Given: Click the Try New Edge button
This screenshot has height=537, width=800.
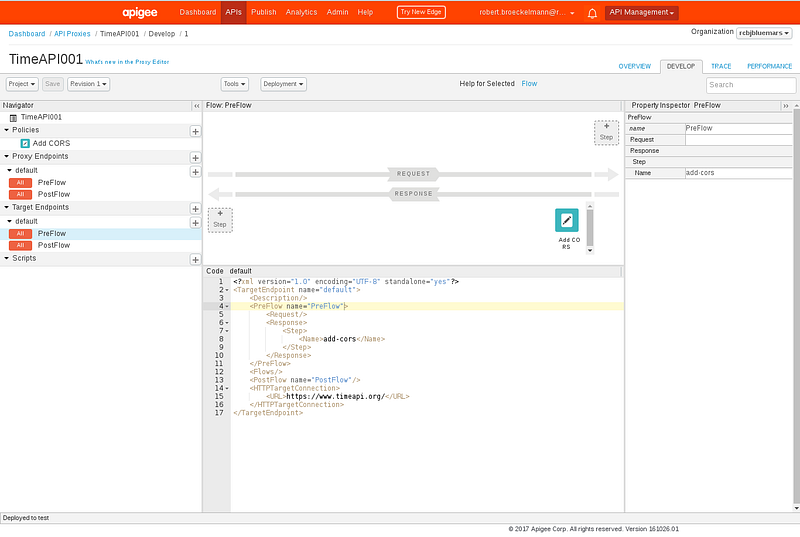Looking at the screenshot, I should click(421, 12).
